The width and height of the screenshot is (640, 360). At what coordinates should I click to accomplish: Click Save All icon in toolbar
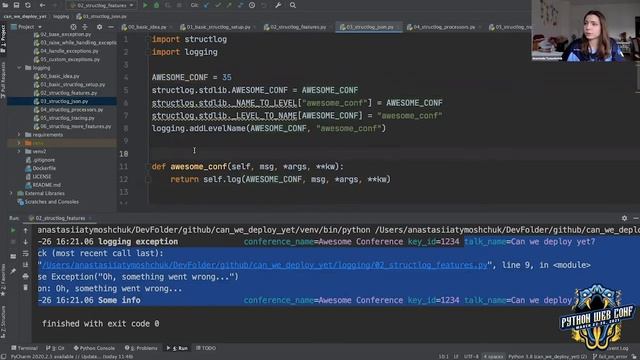16,5
